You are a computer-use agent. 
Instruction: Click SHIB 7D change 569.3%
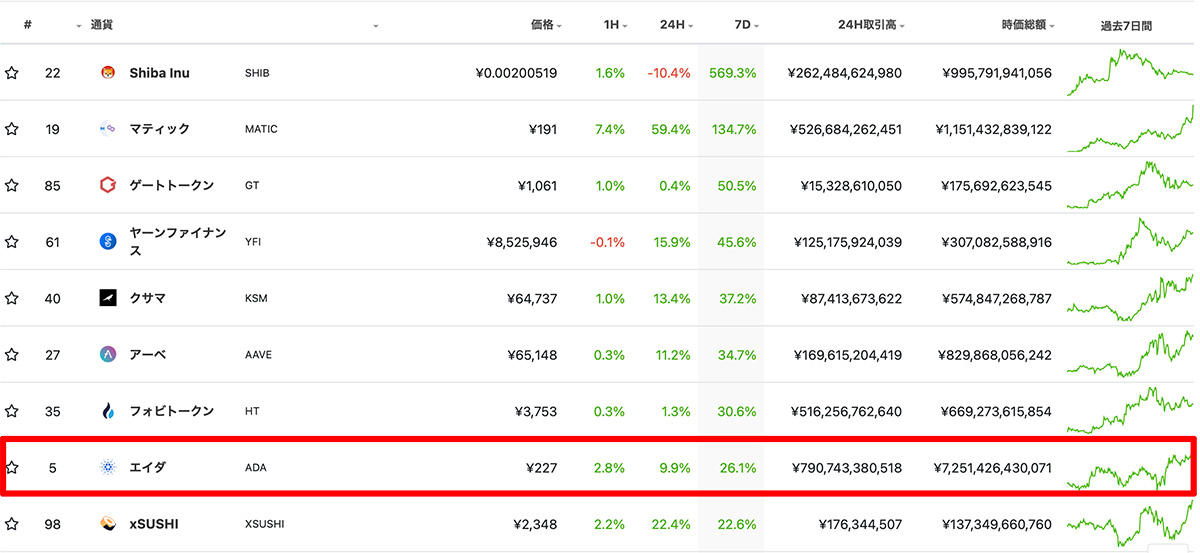[733, 73]
